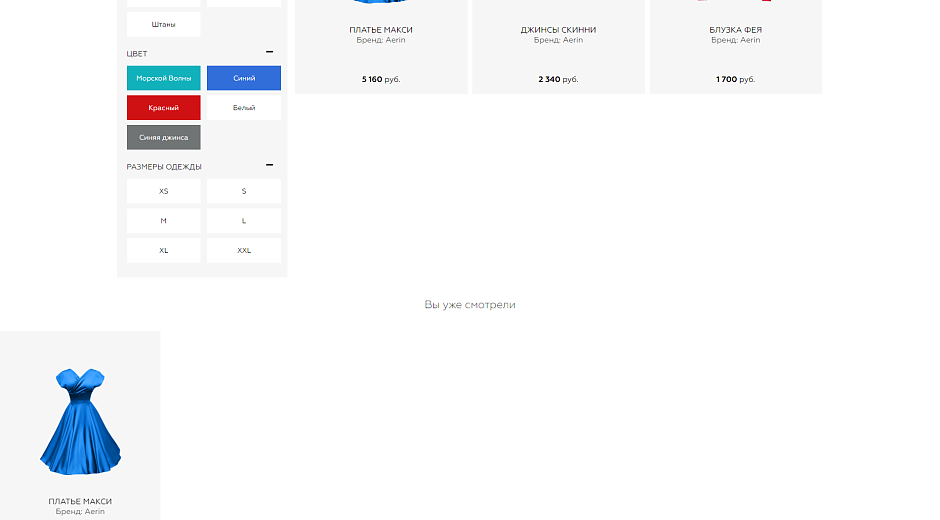Viewport: 940px width, 520px height.
Task: Filter by size XL
Action: pos(164,251)
